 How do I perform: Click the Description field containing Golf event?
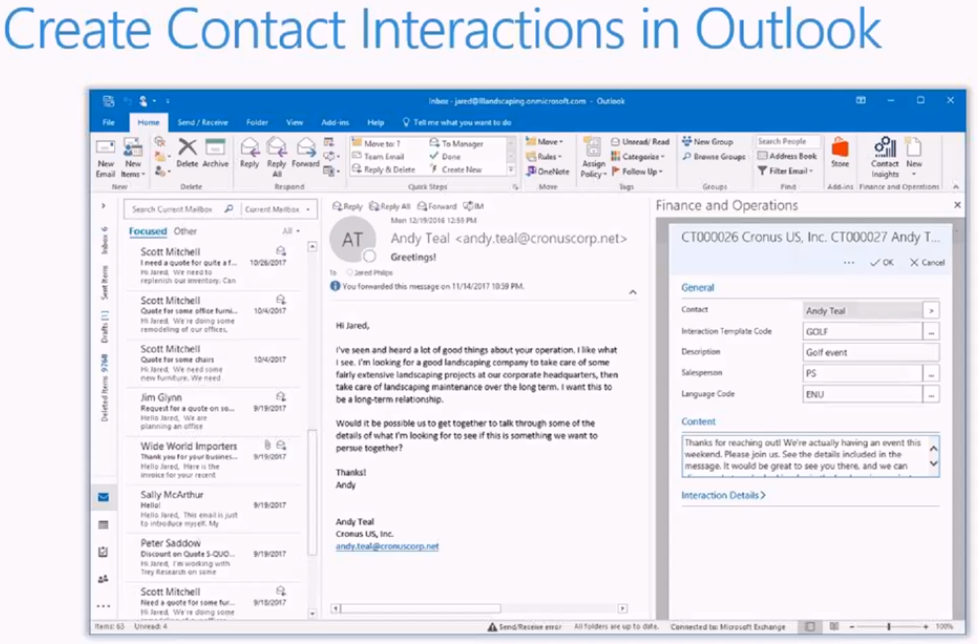[871, 352]
